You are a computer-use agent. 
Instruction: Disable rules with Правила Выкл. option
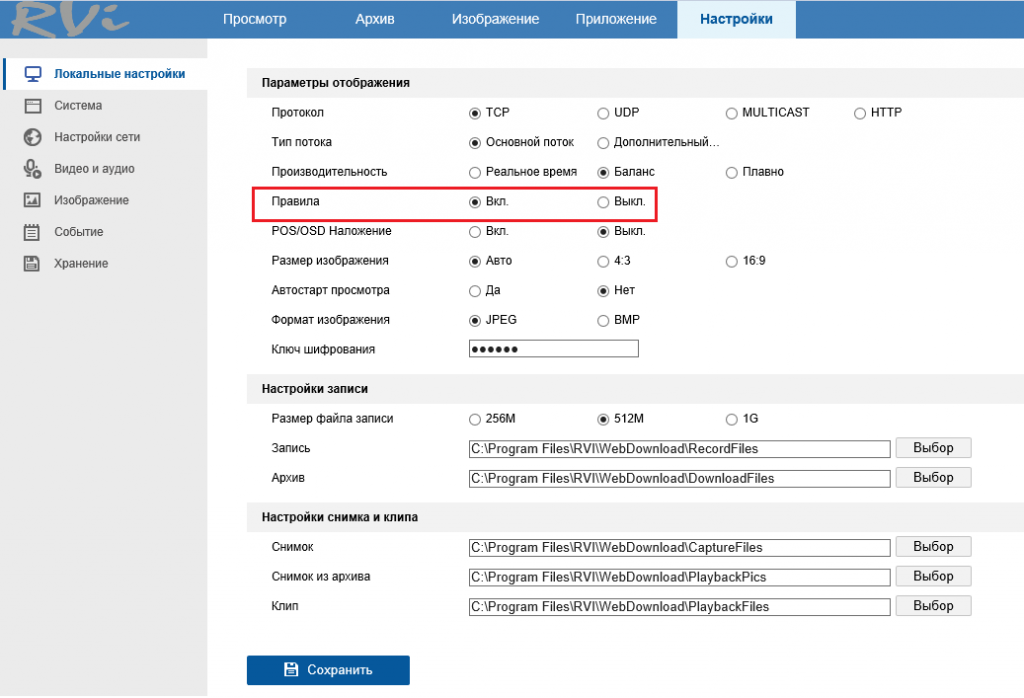tap(603, 202)
